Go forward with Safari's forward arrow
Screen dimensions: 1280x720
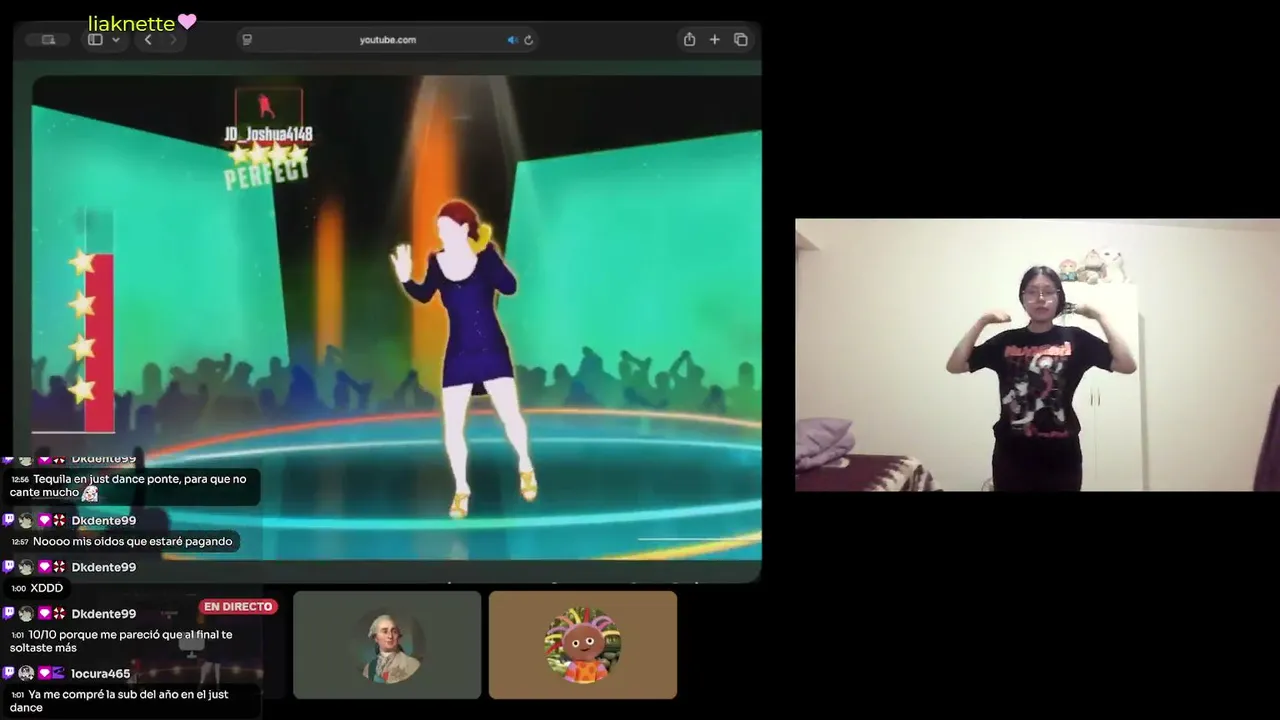[x=173, y=40]
